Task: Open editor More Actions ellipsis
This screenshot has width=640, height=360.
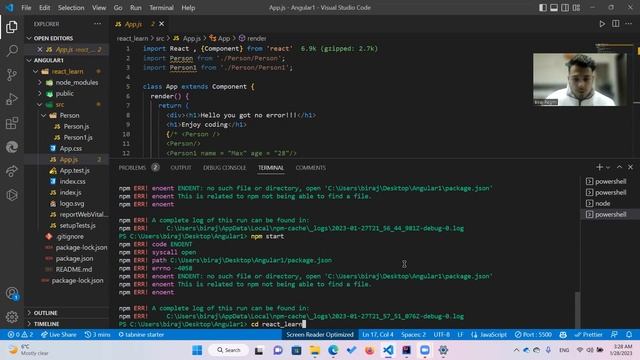Action: 629,24
